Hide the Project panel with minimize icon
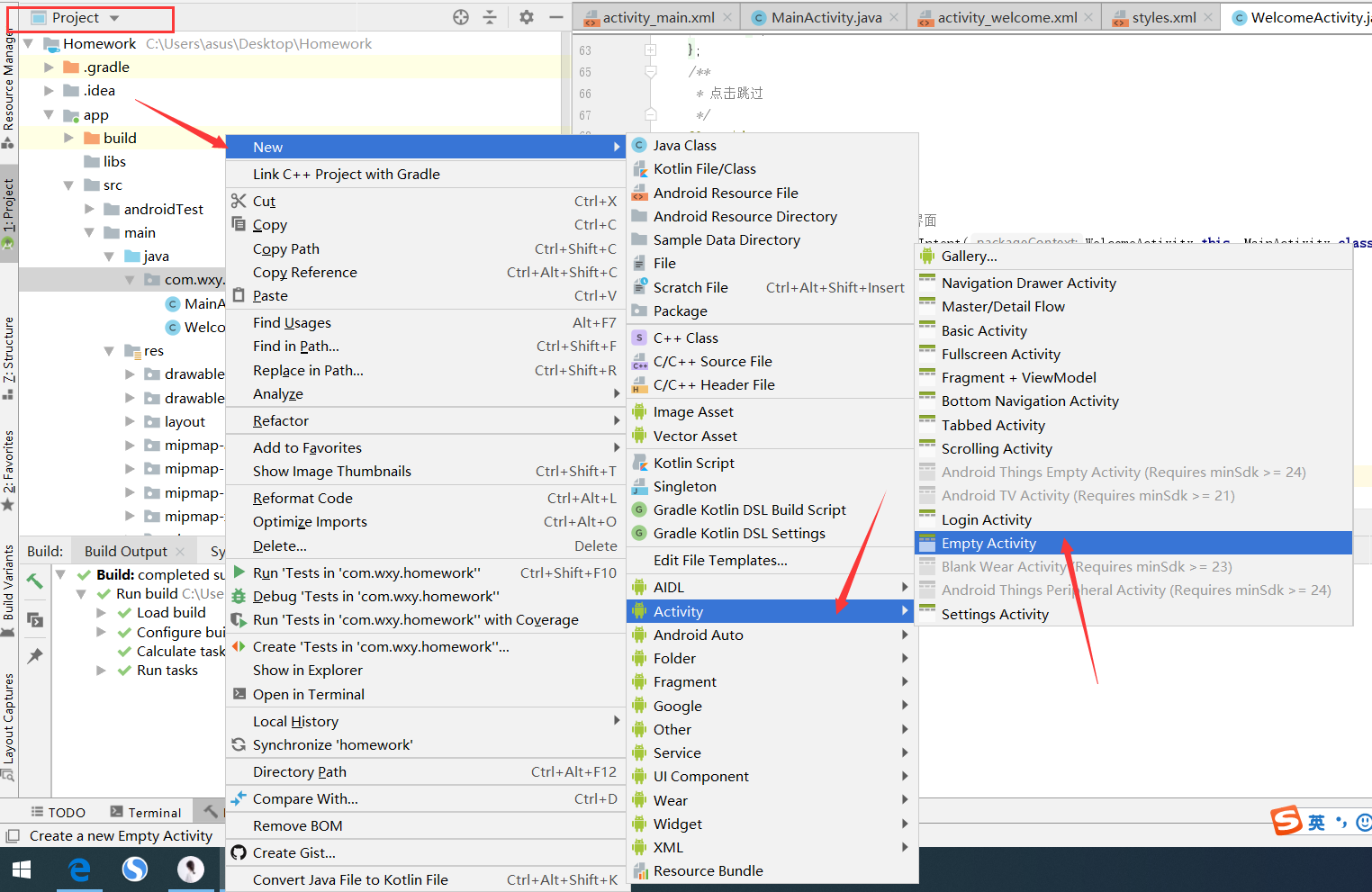Image resolution: width=1372 pixels, height=892 pixels. 556,17
